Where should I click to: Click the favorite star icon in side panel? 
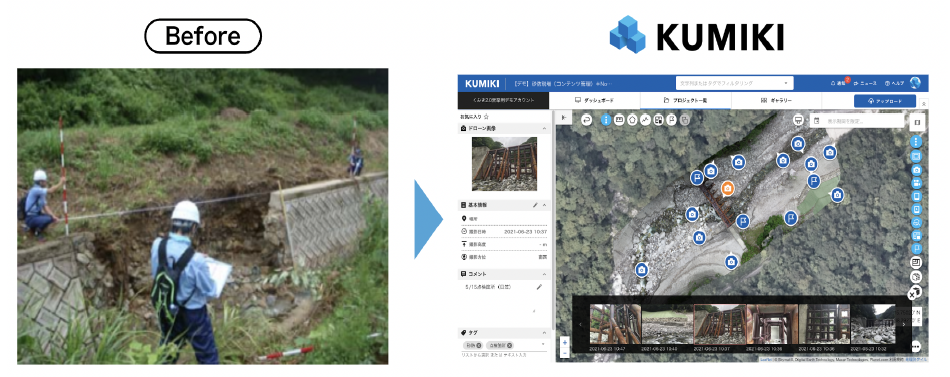486,116
